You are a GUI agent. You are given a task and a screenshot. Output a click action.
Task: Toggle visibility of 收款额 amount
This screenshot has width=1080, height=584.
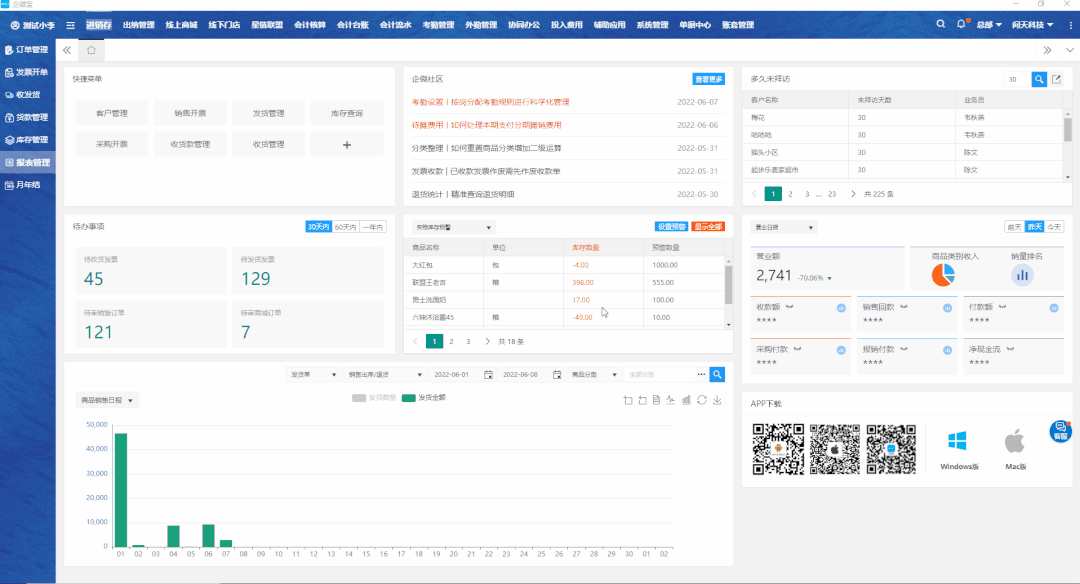click(790, 307)
